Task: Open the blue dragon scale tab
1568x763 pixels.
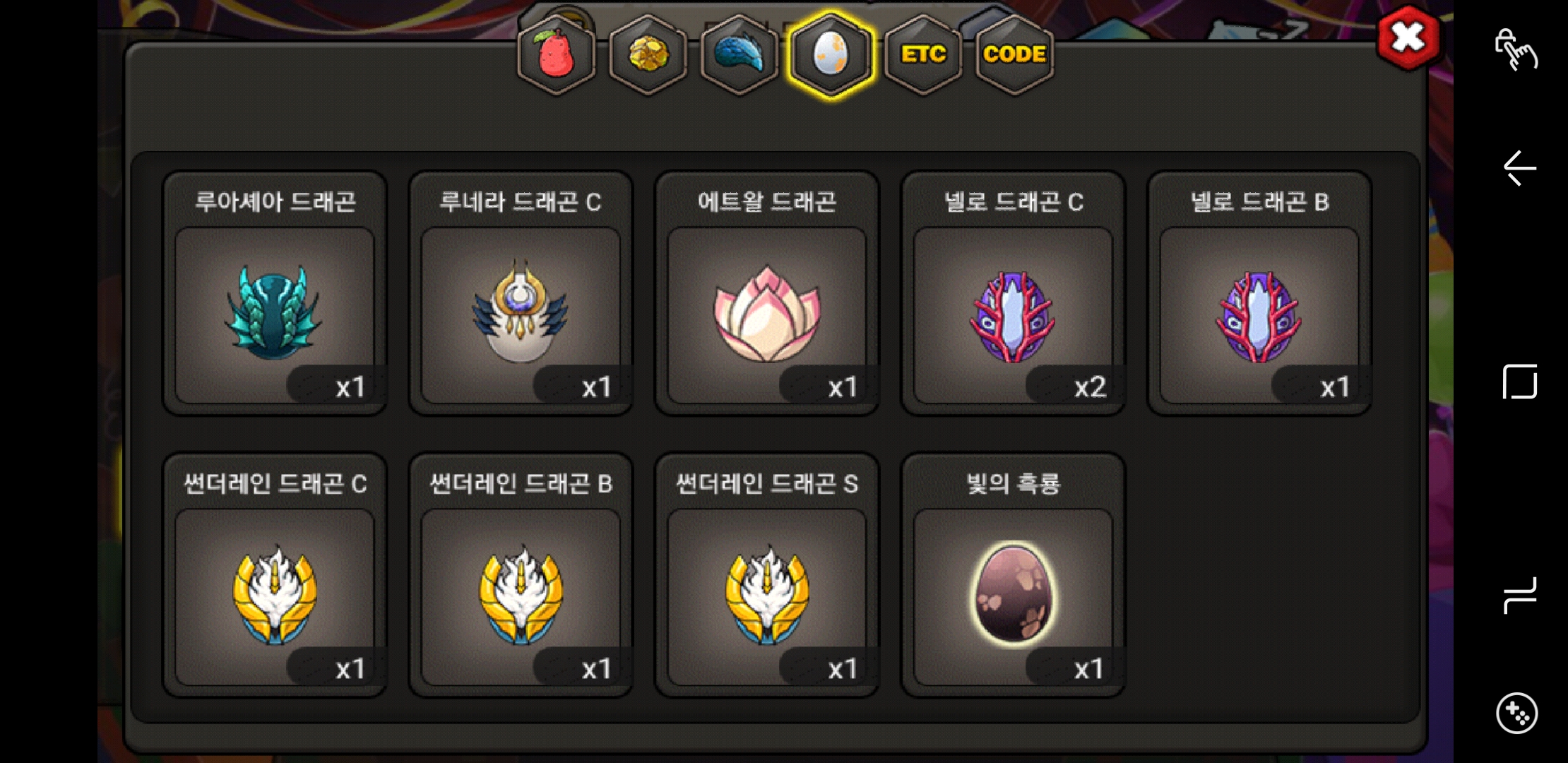Action: click(x=740, y=54)
